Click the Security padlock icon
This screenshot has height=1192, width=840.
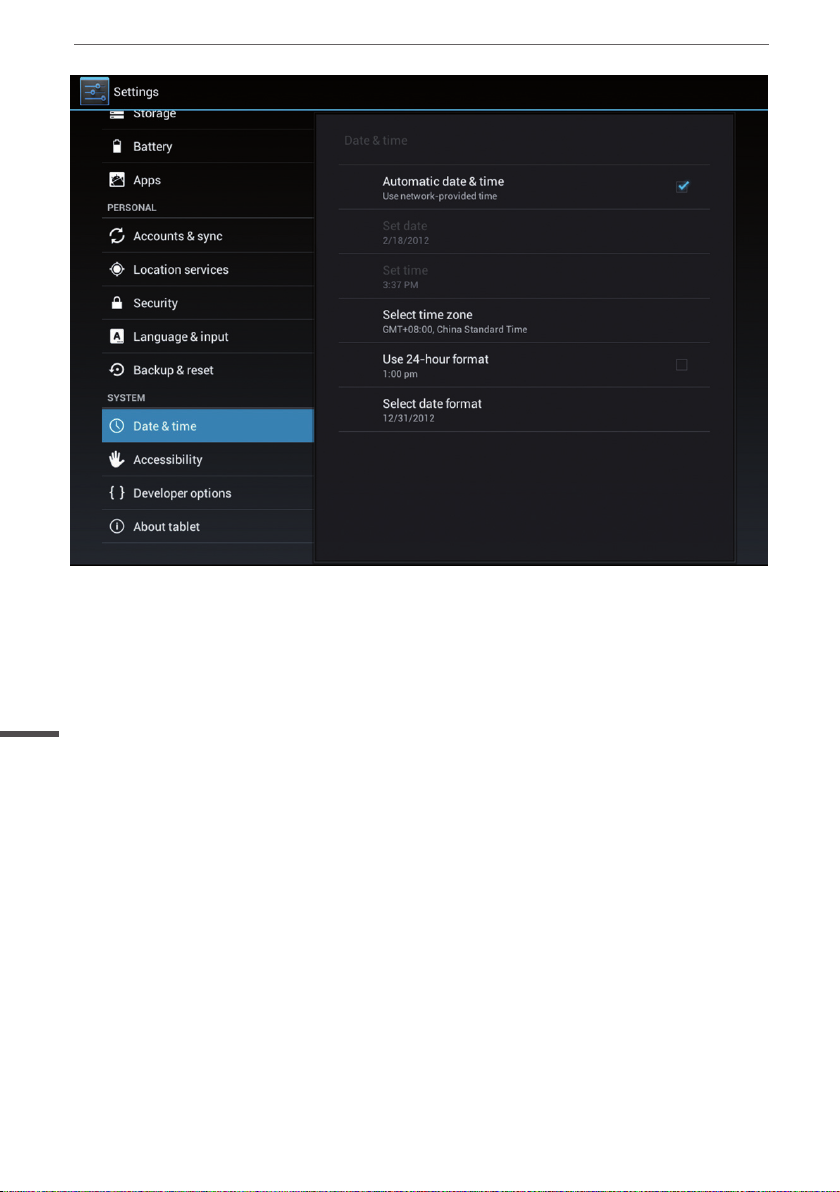pos(116,303)
